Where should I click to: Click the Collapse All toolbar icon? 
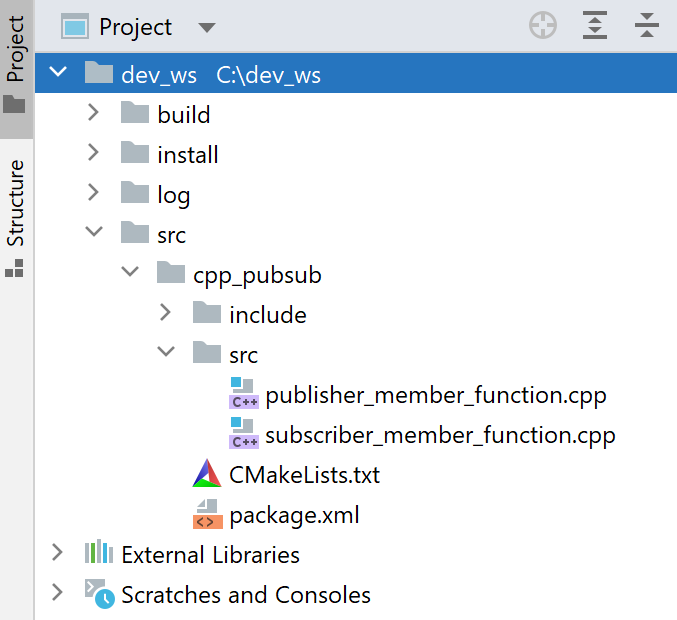click(647, 27)
